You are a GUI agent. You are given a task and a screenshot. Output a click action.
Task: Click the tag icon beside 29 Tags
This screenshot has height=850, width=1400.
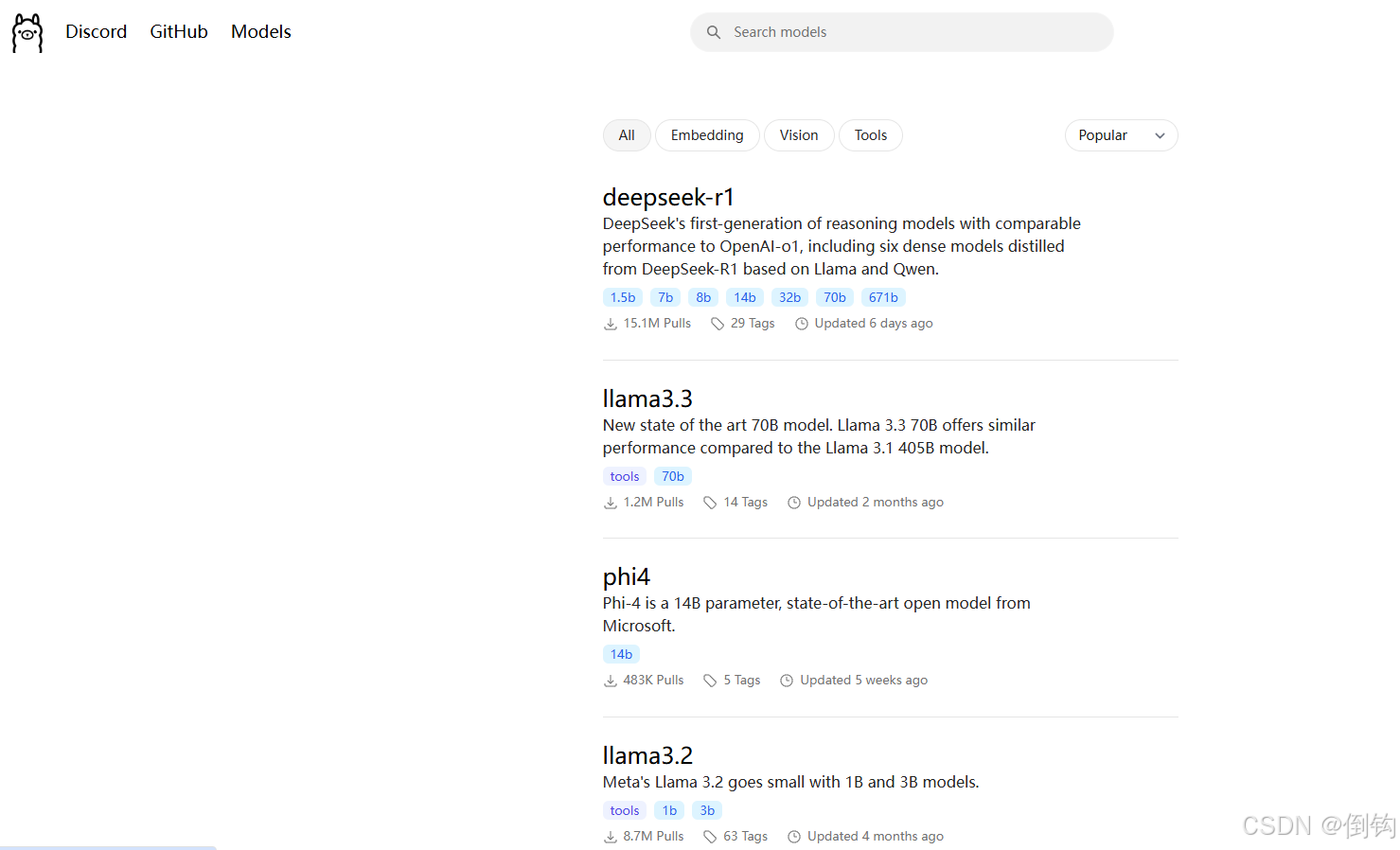tap(718, 324)
